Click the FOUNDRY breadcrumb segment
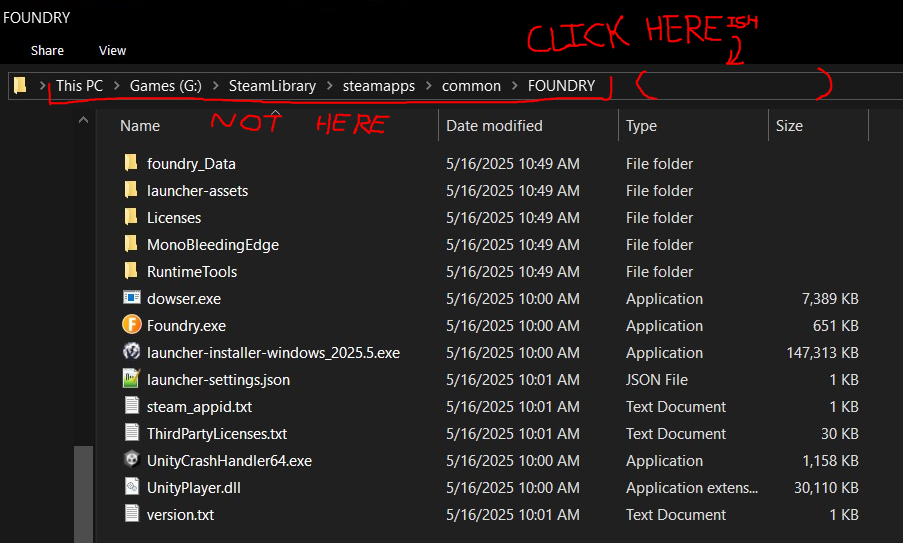 point(561,86)
